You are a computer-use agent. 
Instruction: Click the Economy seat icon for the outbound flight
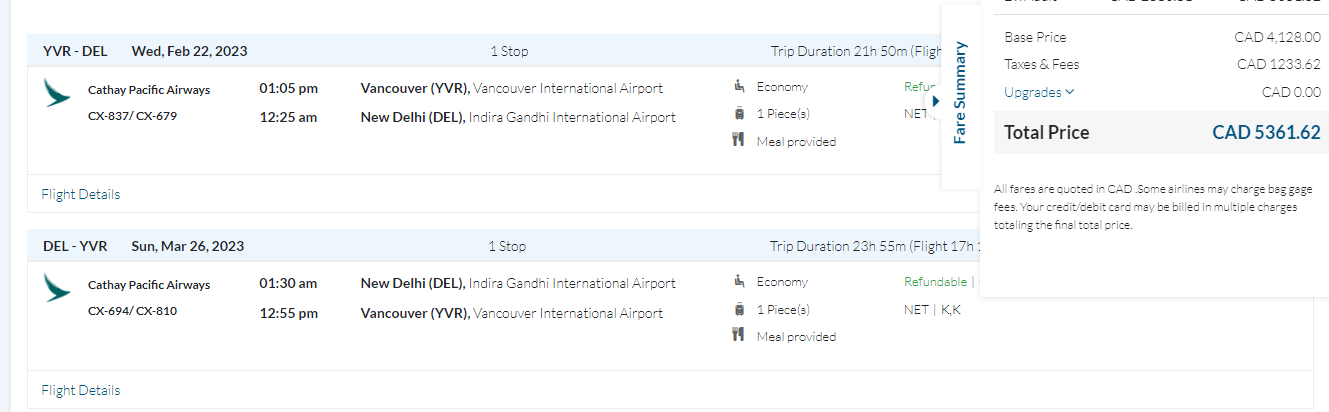[x=739, y=86]
